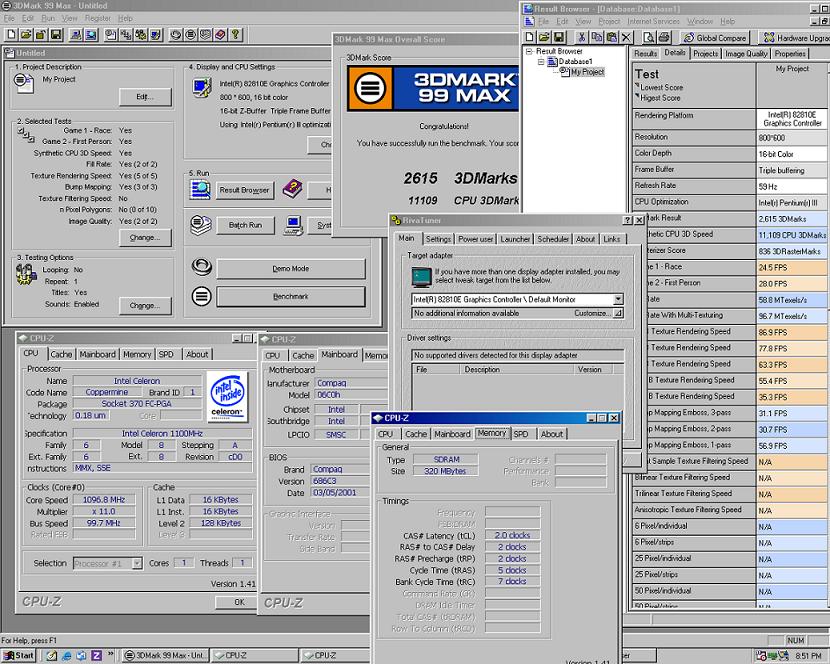Click Internet Explorer icon in quick launch
The width and height of the screenshot is (830, 664).
click(x=67, y=656)
